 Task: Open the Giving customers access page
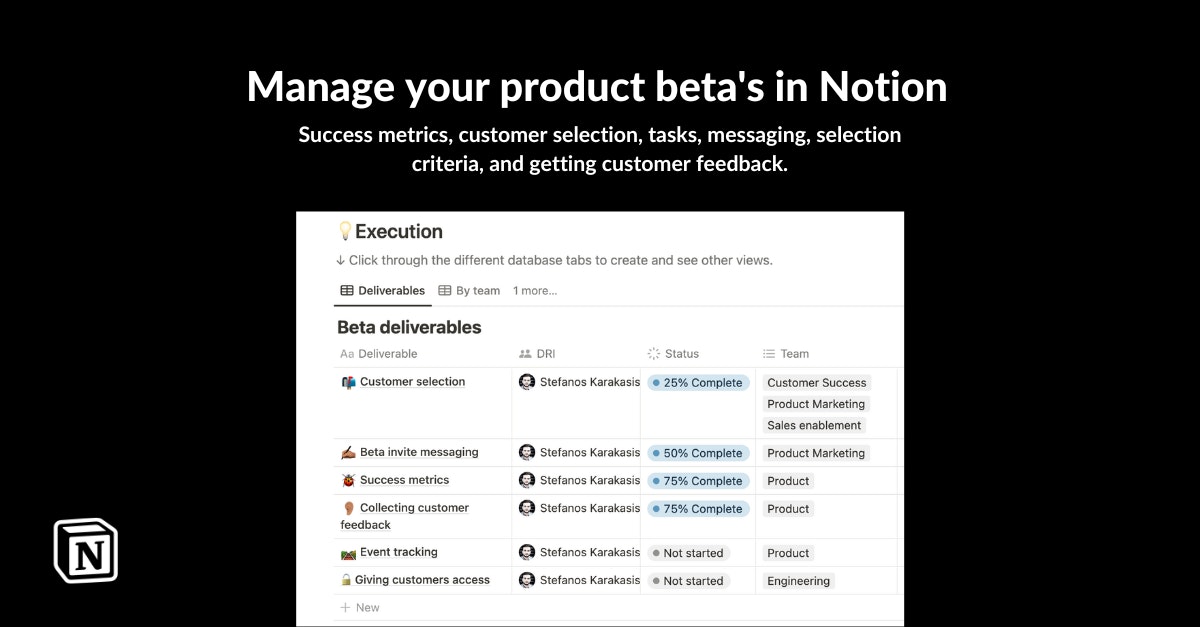422,580
